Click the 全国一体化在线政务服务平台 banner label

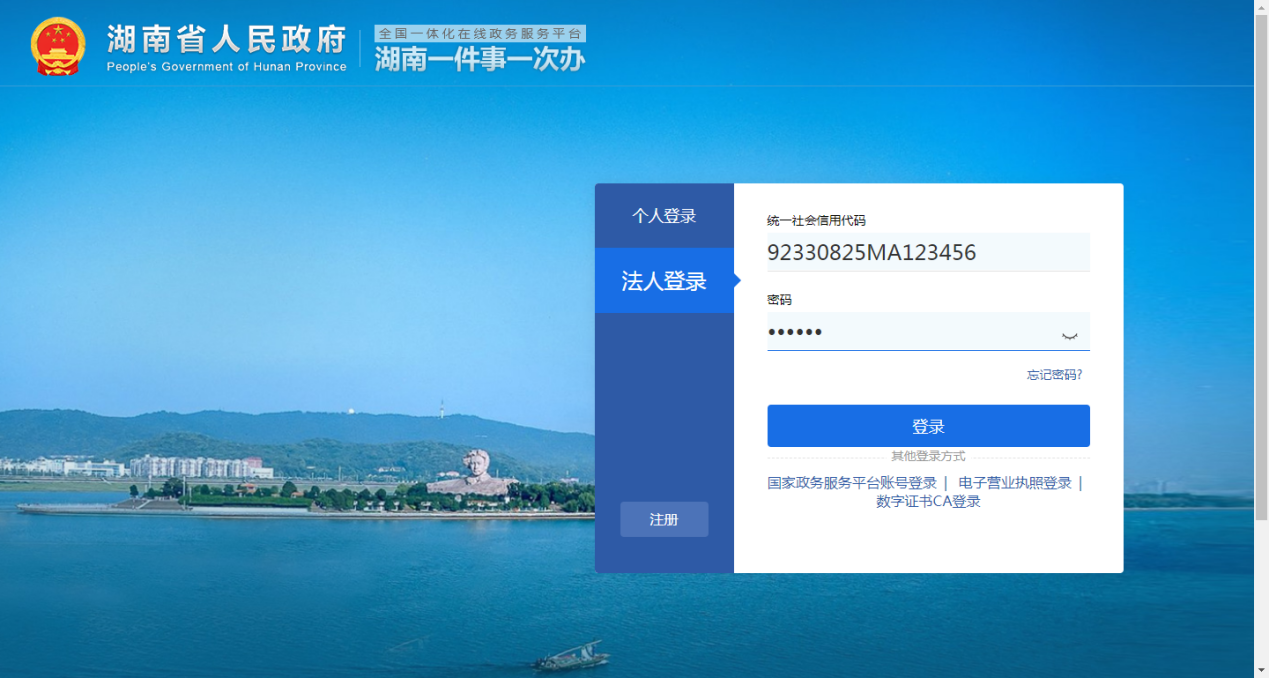[480, 33]
